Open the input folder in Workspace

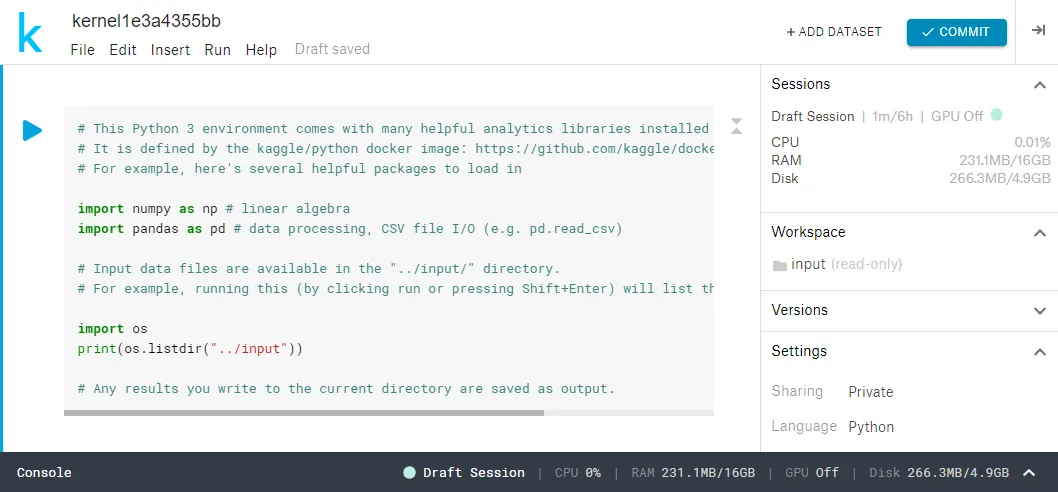click(807, 264)
